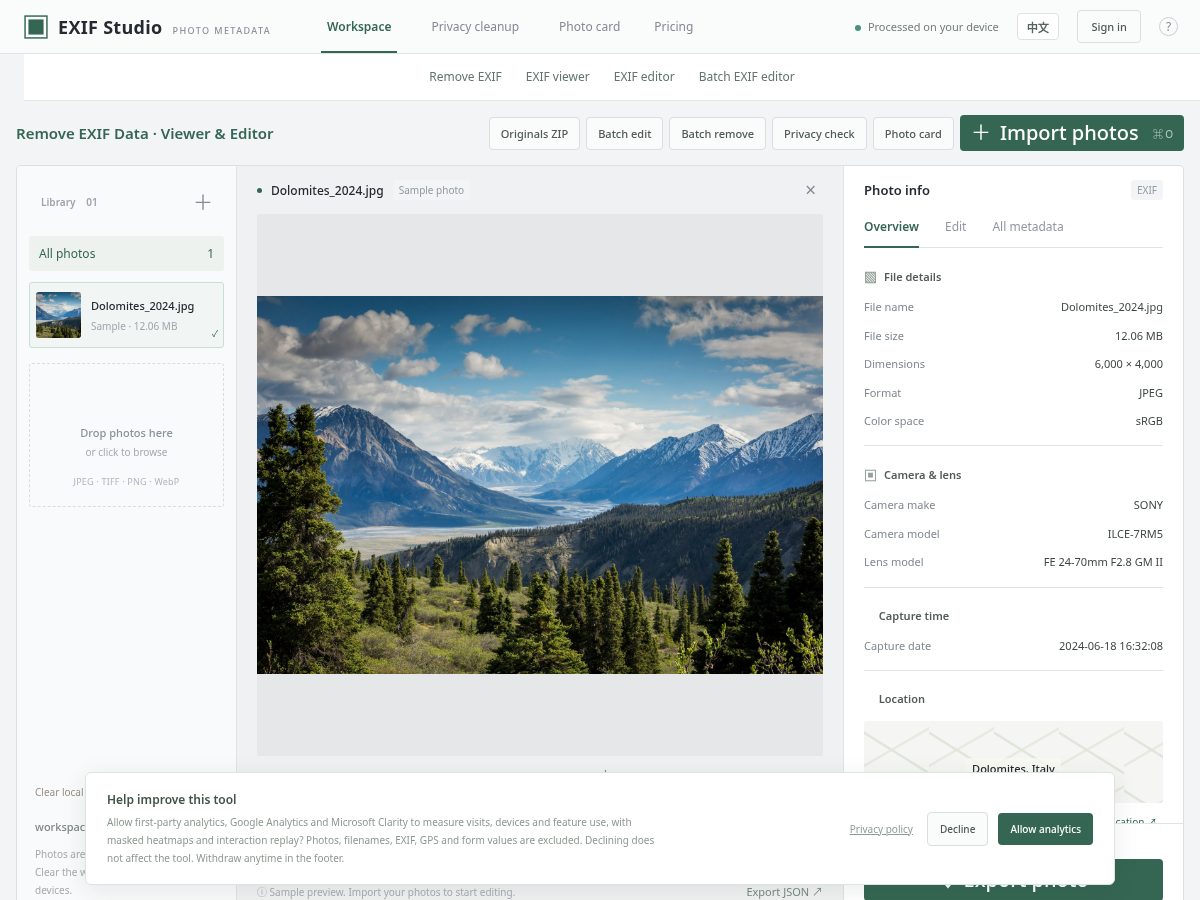The image size is (1200, 900).
Task: Click the Drop photos here zone
Action: (x=126, y=435)
